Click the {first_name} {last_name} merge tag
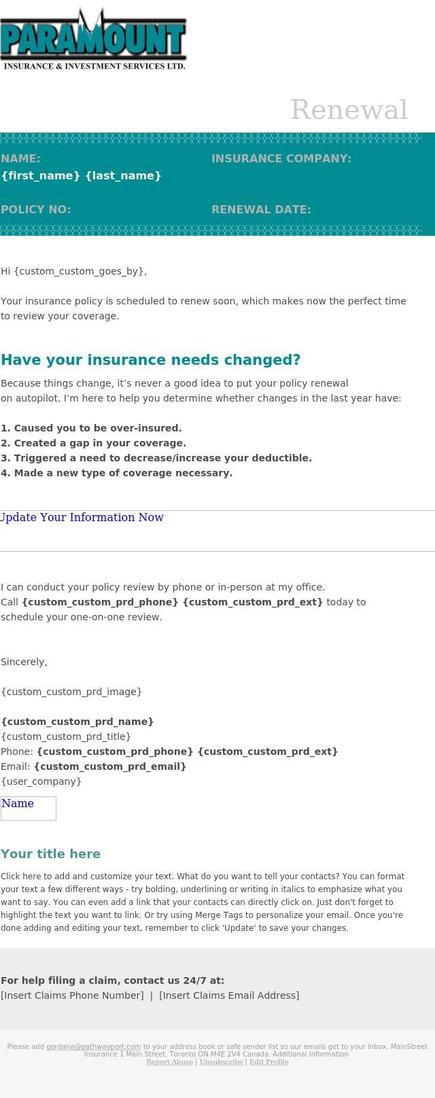Image resolution: width=435 pixels, height=1098 pixels. (x=81, y=176)
